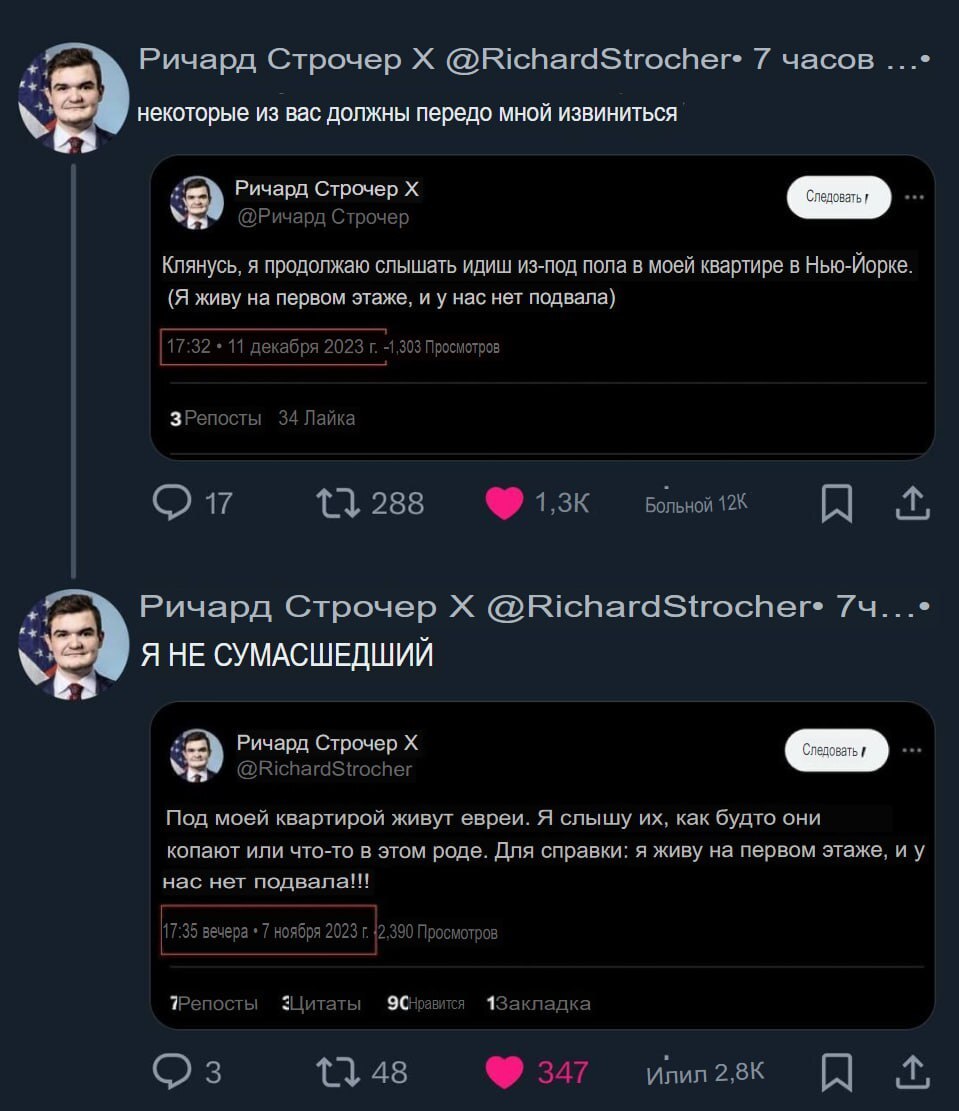
Task: Share the first post via upload icon
Action: [x=911, y=503]
